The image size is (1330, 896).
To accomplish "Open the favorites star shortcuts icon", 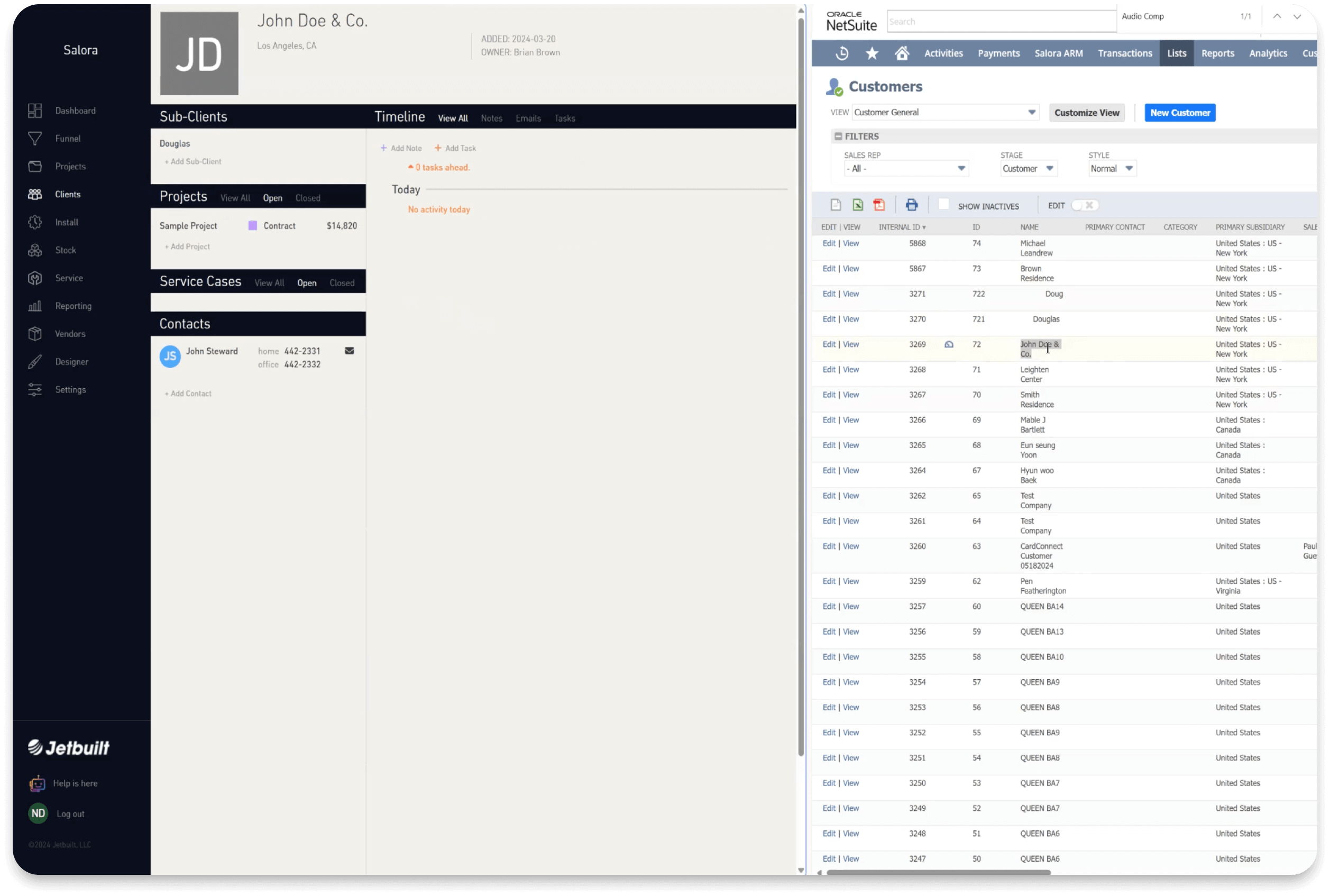I will [872, 53].
